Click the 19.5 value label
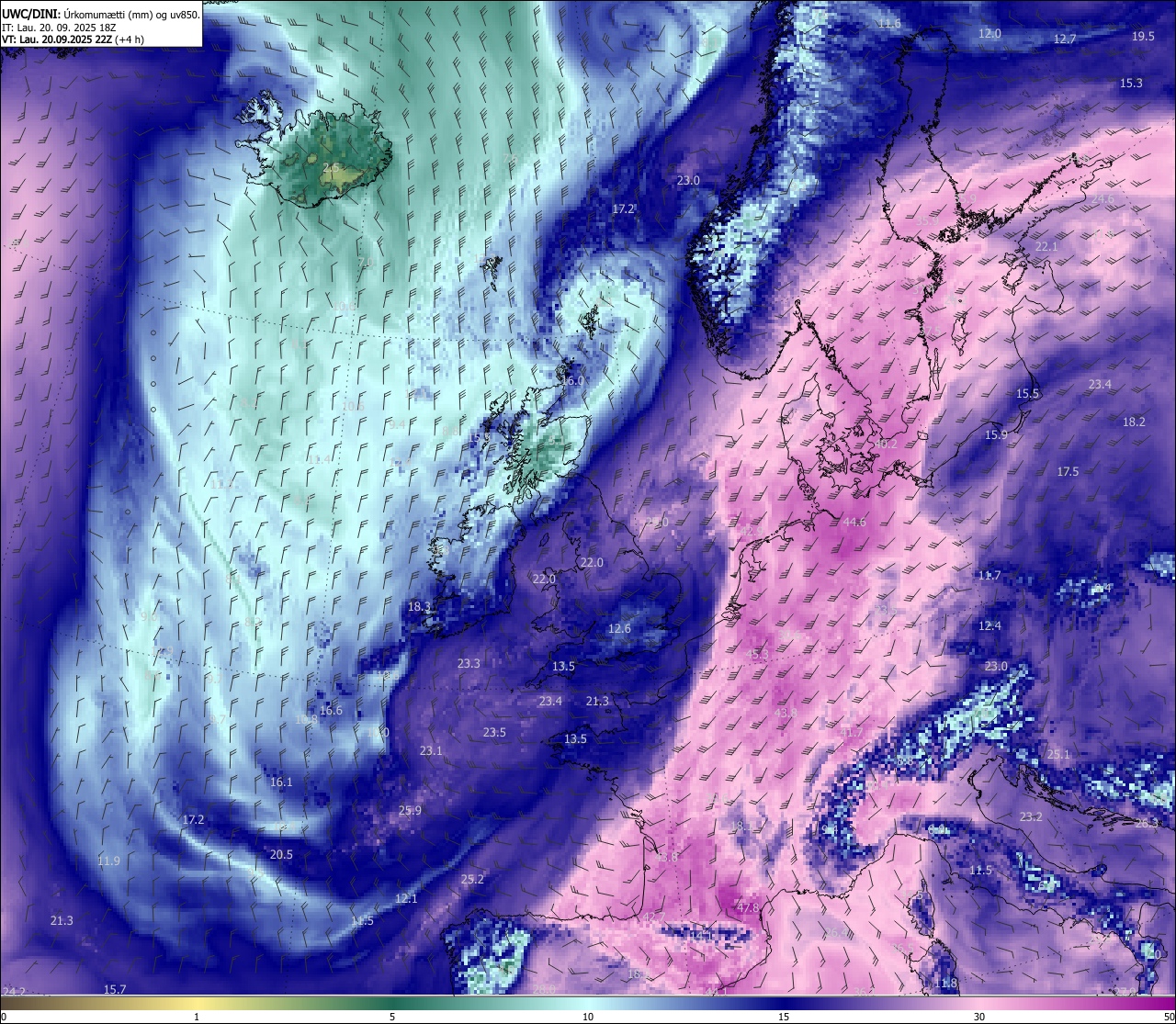Viewport: 1176px width, 1024px height. pos(1143,37)
